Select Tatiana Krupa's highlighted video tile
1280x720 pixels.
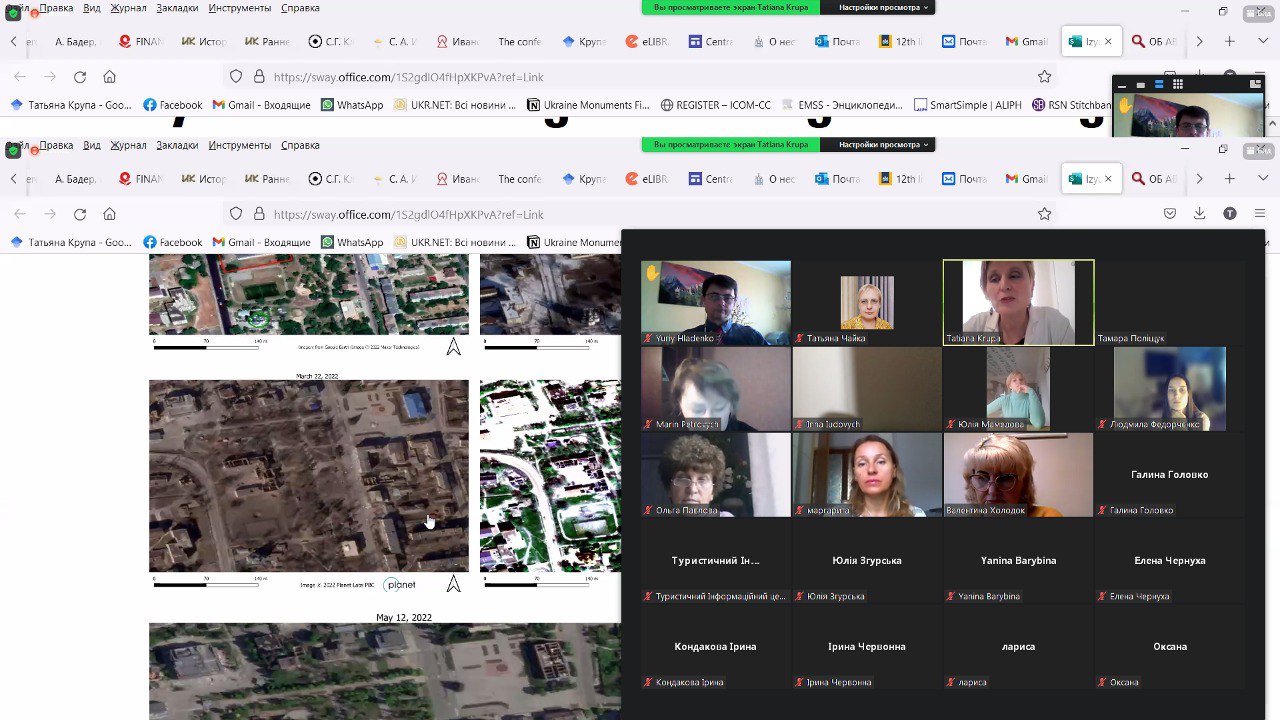tap(1018, 302)
